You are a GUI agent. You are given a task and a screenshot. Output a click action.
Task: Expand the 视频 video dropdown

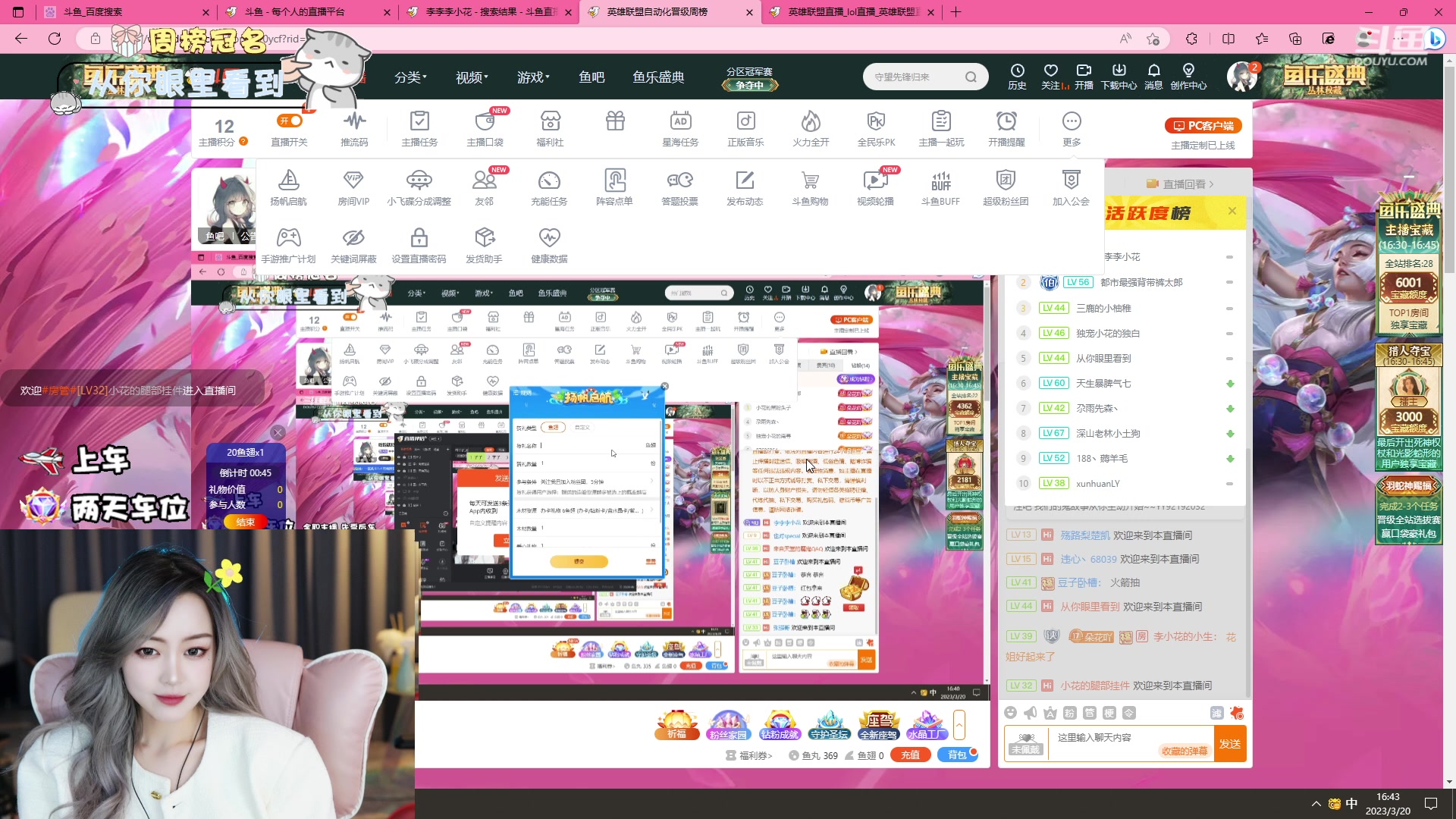(x=472, y=77)
